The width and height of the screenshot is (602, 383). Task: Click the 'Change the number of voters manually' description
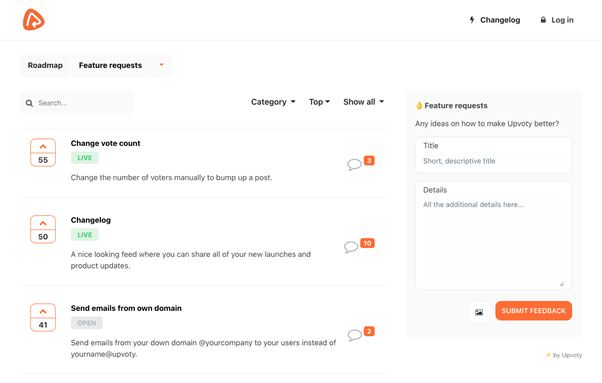coord(171,178)
